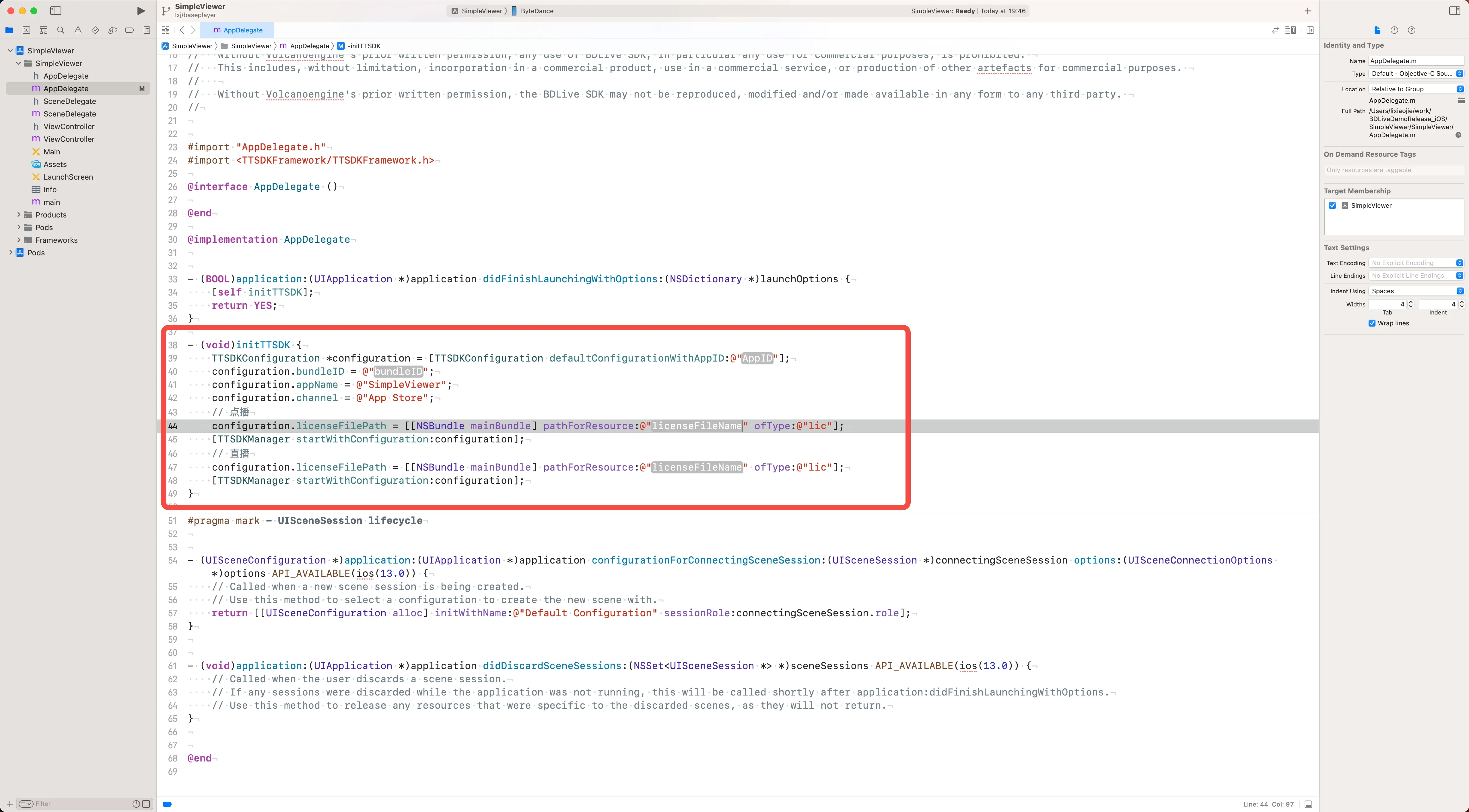1469x812 pixels.
Task: Show the Quick Help inspector tab
Action: tap(1411, 30)
